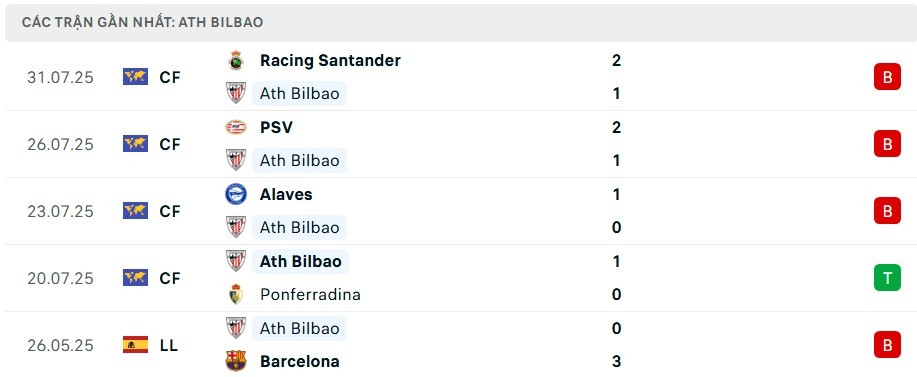Click red B badge for Barcelona match

pyautogui.click(x=887, y=345)
